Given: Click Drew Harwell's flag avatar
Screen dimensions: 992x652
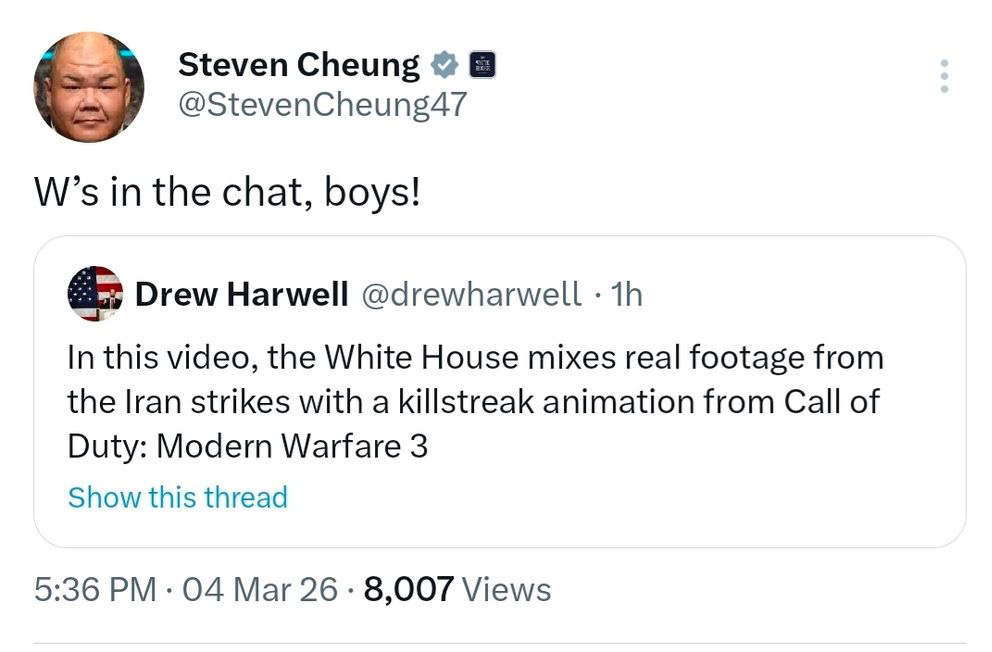Looking at the screenshot, I should tap(95, 294).
